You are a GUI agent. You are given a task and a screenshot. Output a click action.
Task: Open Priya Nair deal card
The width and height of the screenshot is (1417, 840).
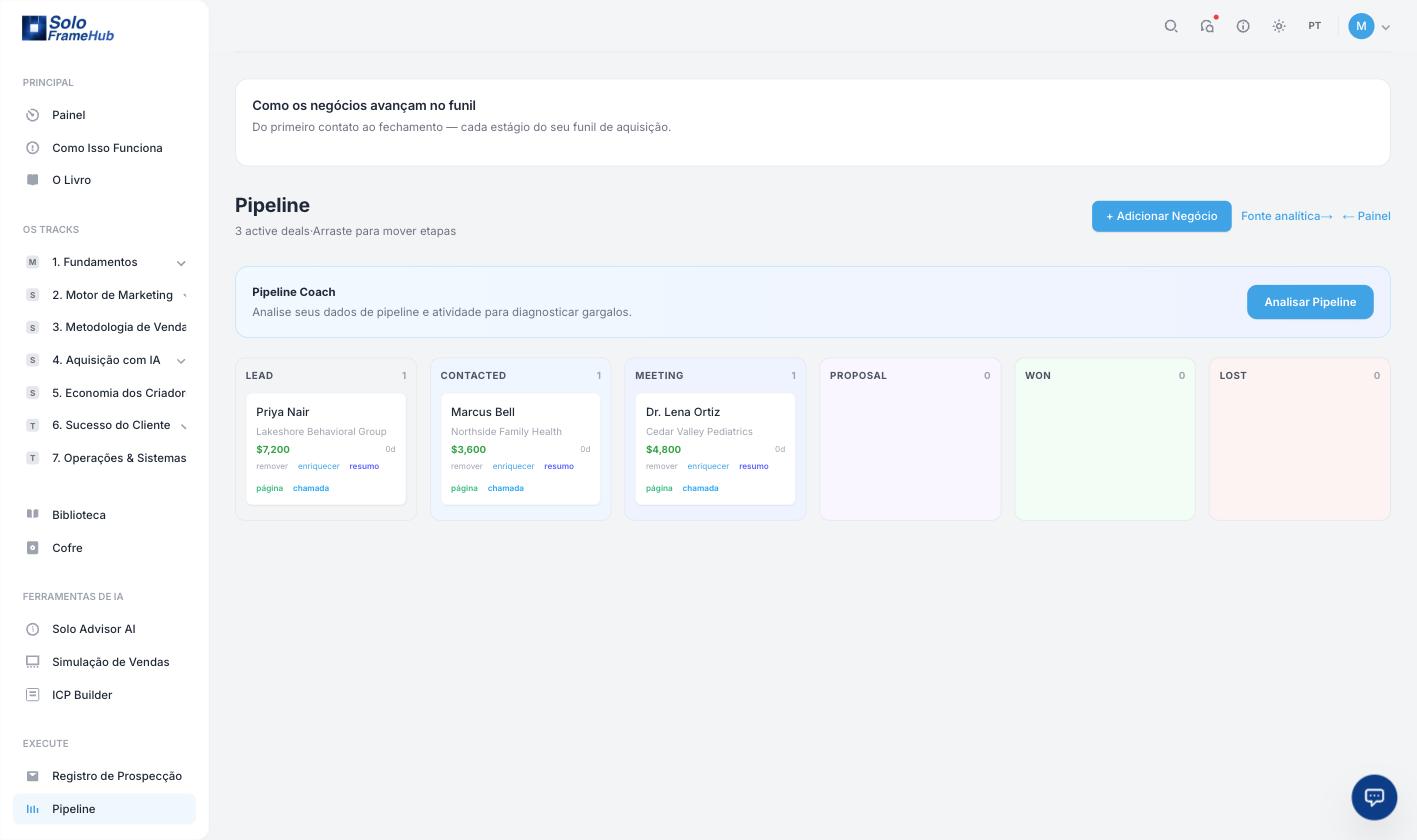click(326, 449)
